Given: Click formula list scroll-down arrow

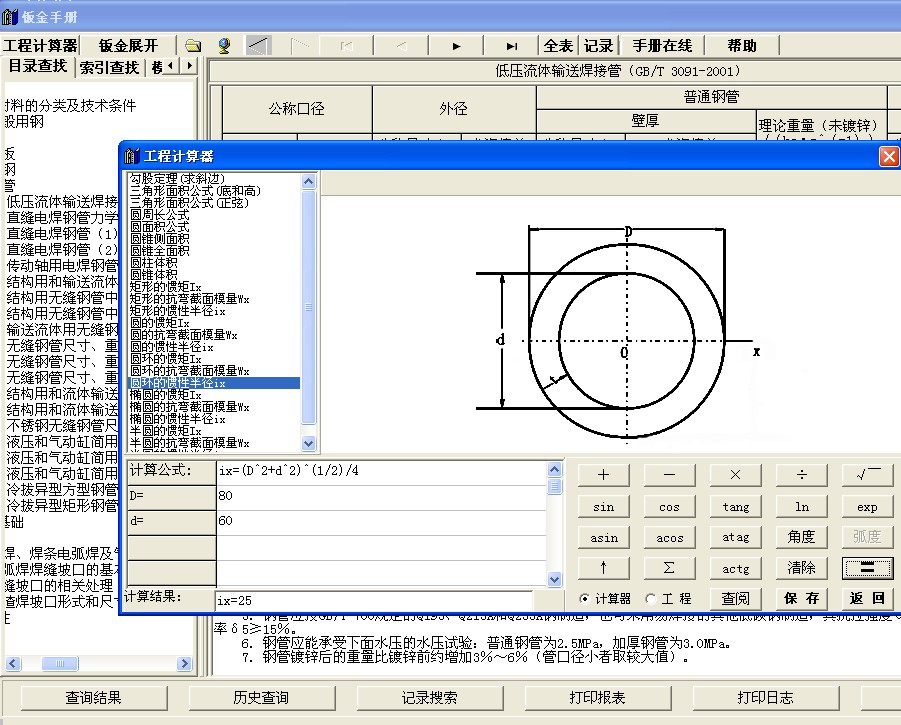Looking at the screenshot, I should point(309,443).
